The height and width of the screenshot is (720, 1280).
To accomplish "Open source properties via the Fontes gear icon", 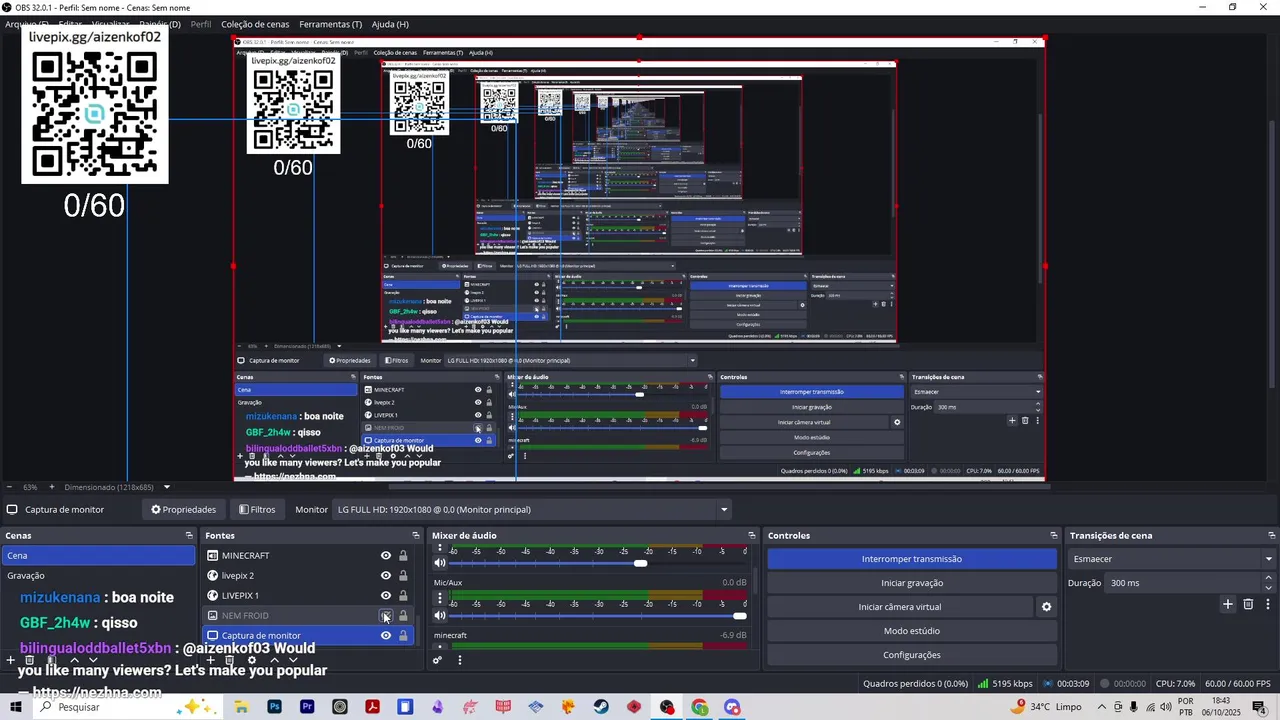I will 252,660.
